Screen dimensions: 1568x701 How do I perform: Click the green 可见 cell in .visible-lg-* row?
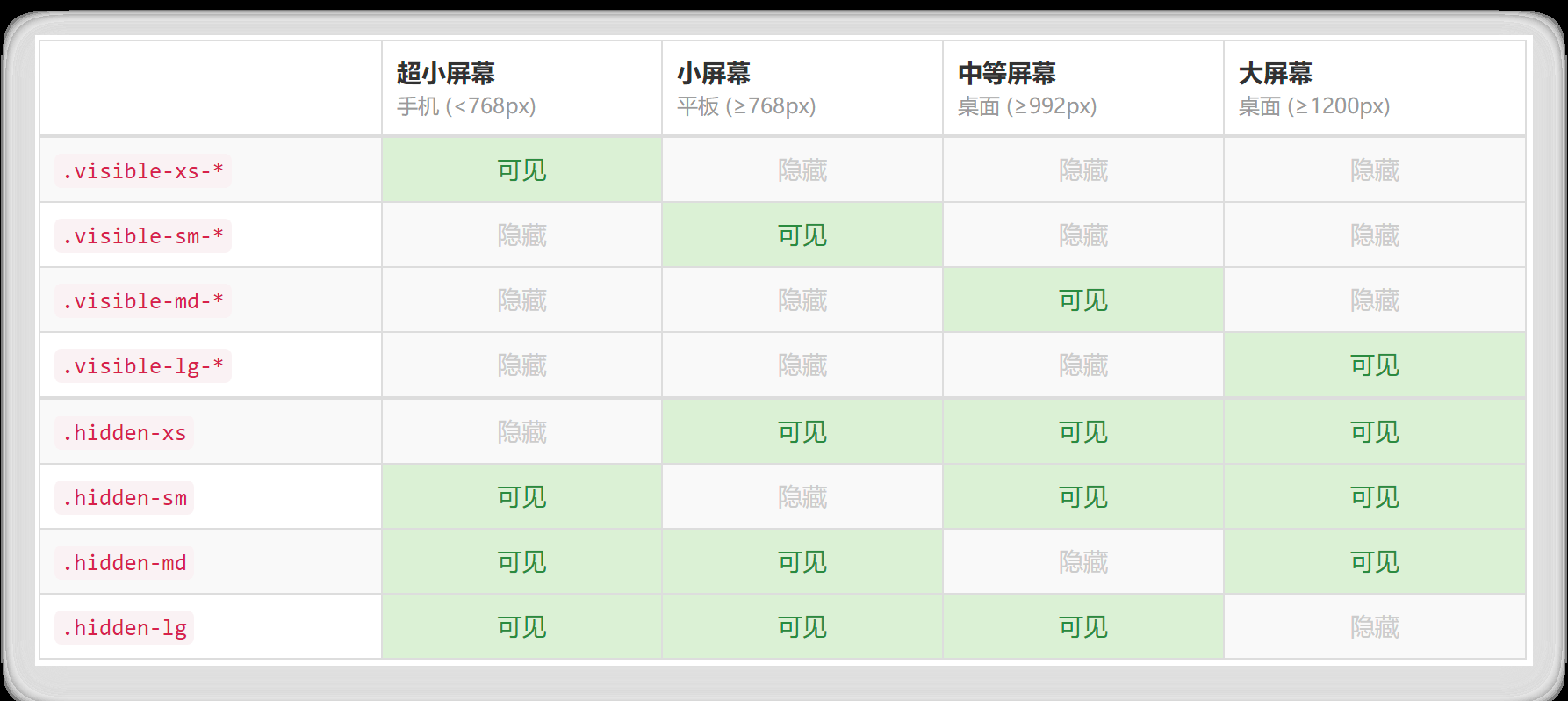(1375, 365)
